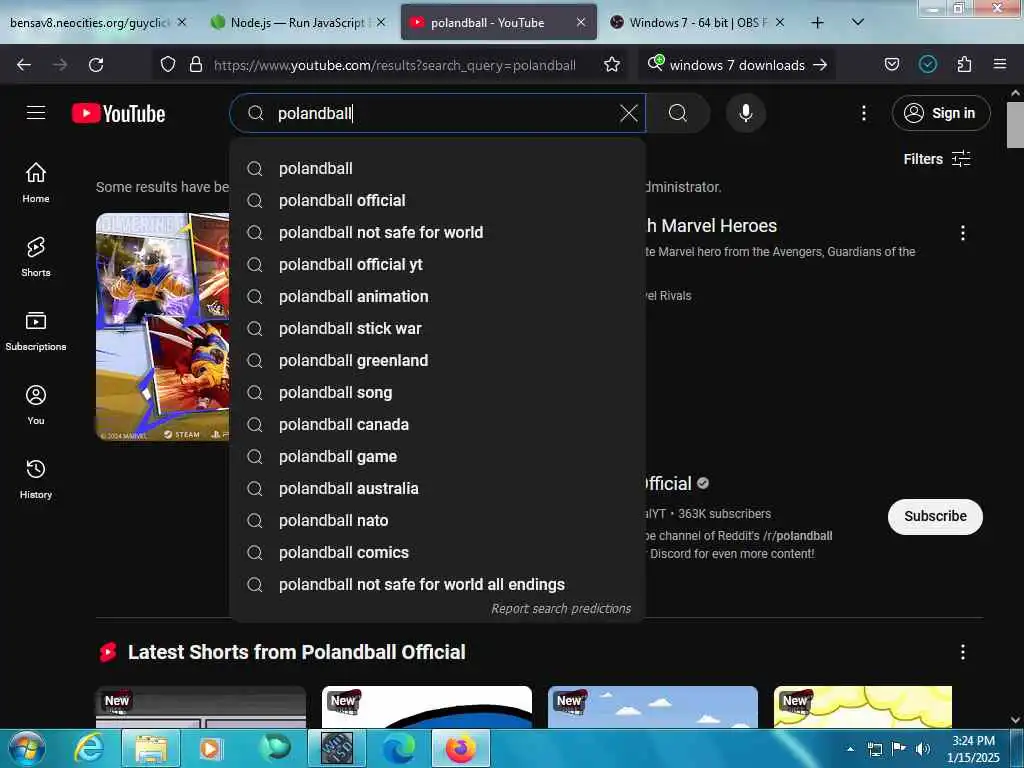
Task: Open the Filters options
Action: click(936, 159)
